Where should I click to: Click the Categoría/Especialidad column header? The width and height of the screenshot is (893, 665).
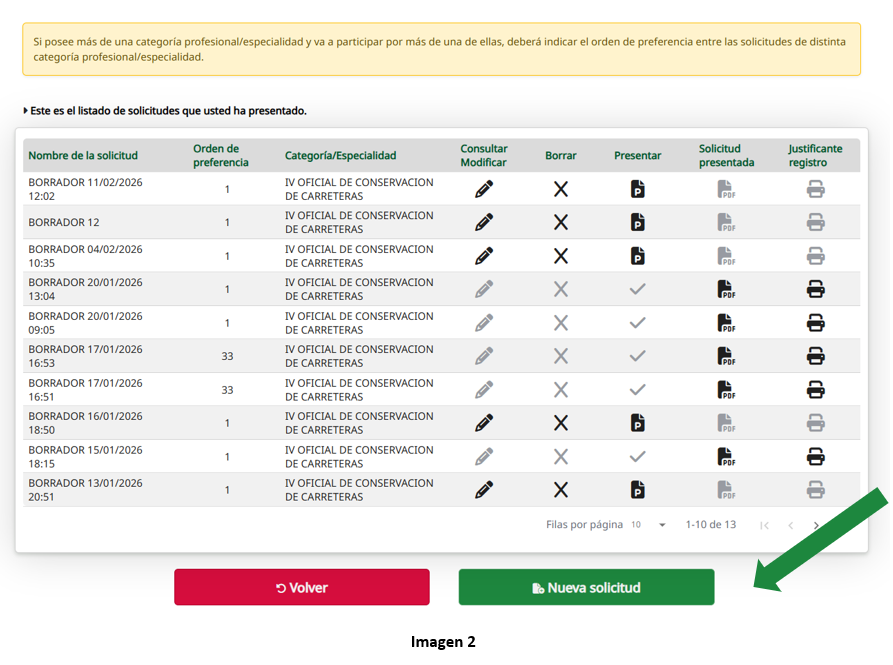(x=340, y=156)
